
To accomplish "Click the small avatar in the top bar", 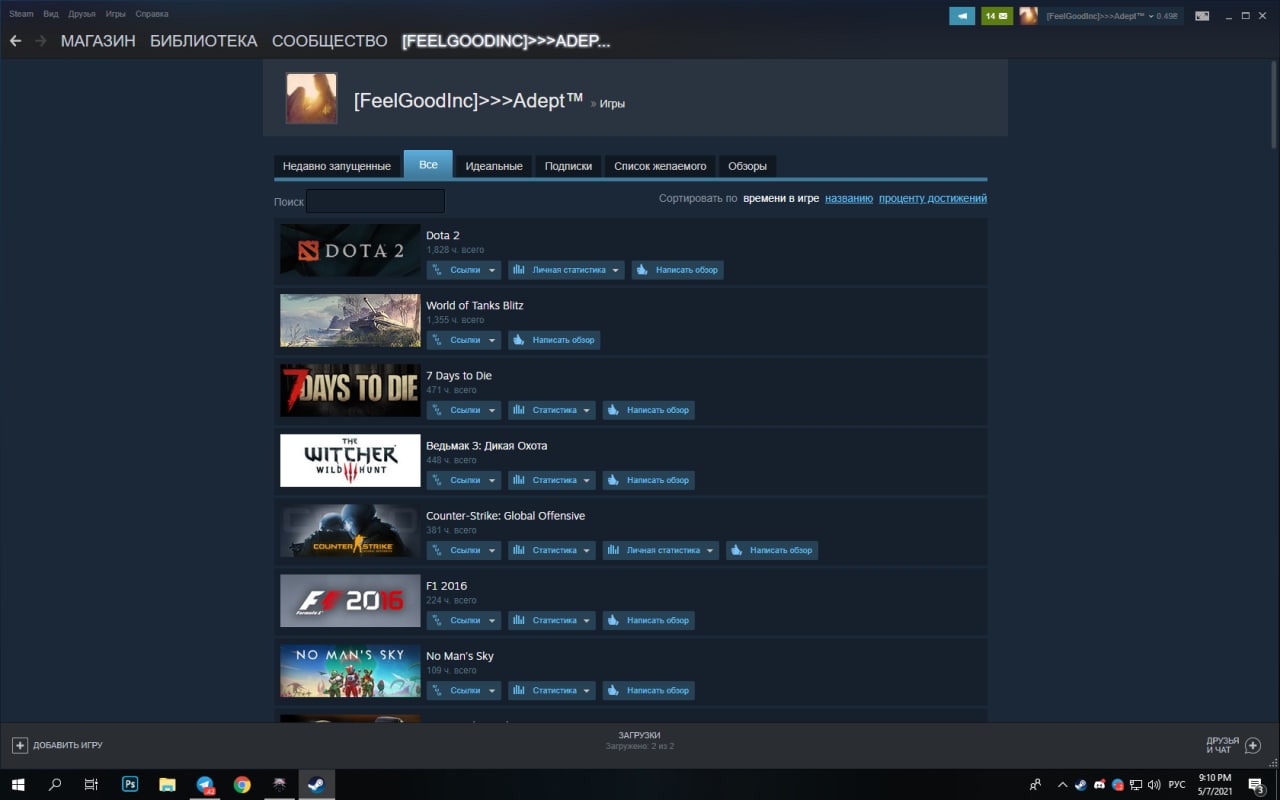I will [x=1028, y=16].
